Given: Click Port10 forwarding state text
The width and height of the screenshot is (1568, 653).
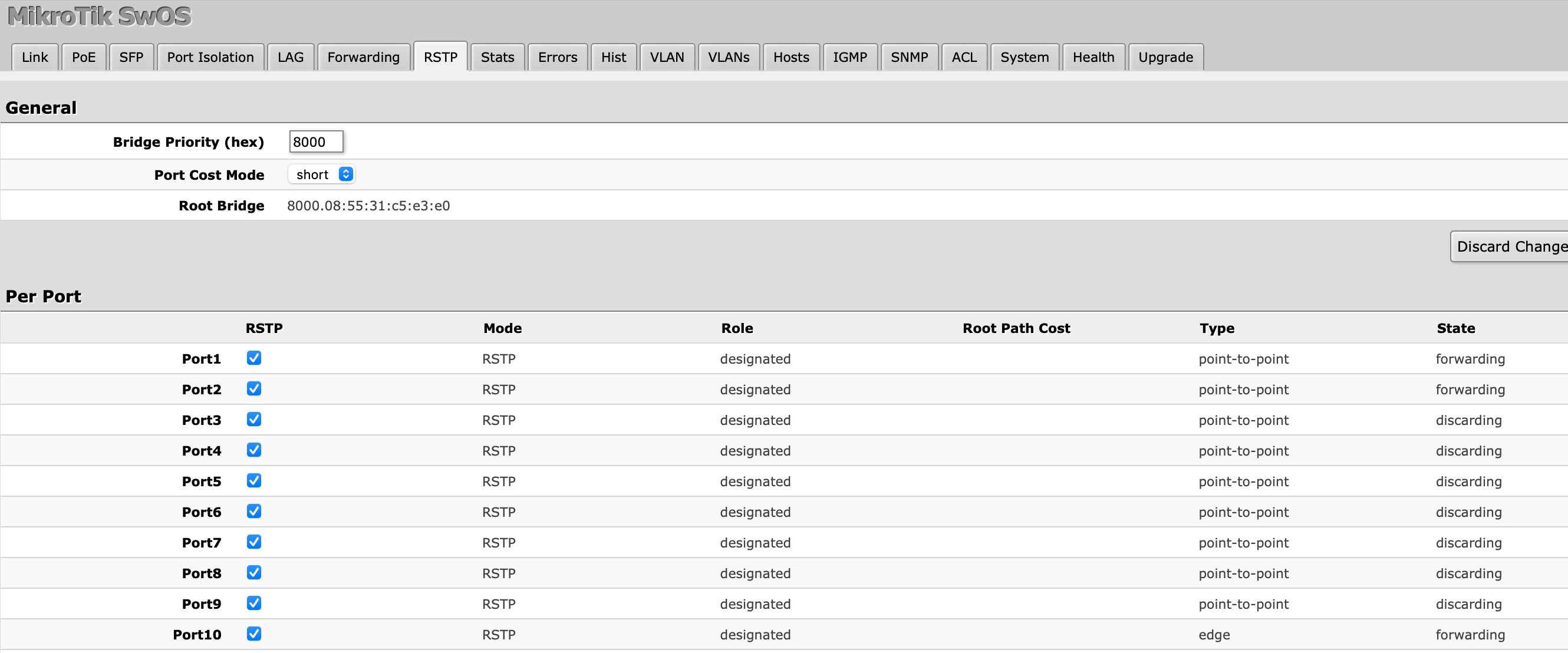Looking at the screenshot, I should point(1470,635).
